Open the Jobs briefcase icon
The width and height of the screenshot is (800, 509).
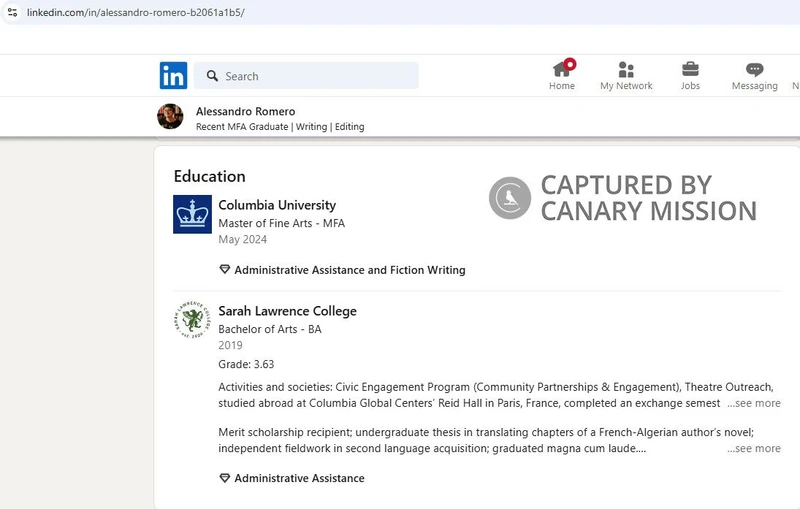(690, 69)
